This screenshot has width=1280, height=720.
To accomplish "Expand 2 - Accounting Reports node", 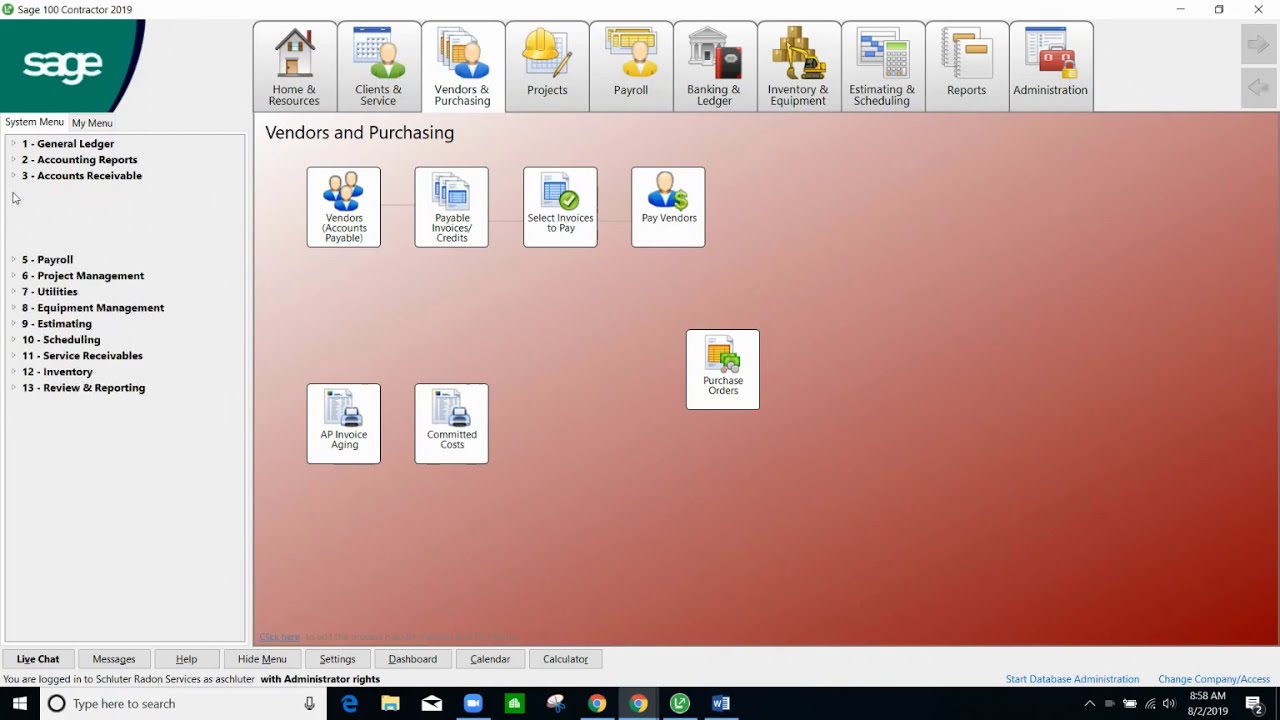I will click(x=14, y=160).
